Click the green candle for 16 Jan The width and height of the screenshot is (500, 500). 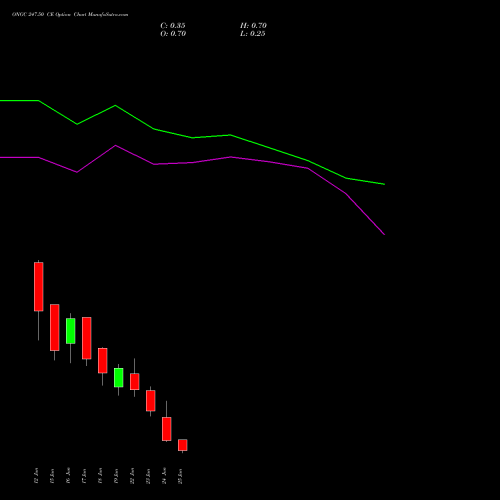[x=71, y=331]
